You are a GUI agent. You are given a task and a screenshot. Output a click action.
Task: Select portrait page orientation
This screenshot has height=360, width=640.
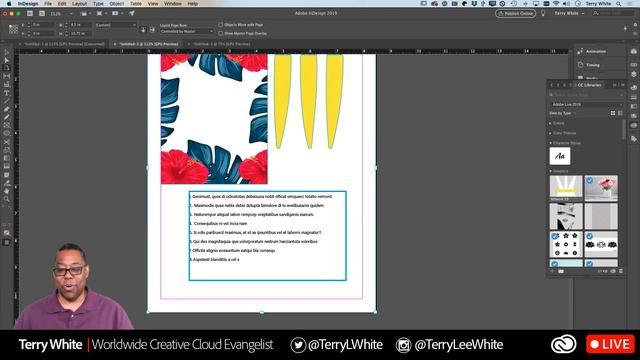(143, 30)
